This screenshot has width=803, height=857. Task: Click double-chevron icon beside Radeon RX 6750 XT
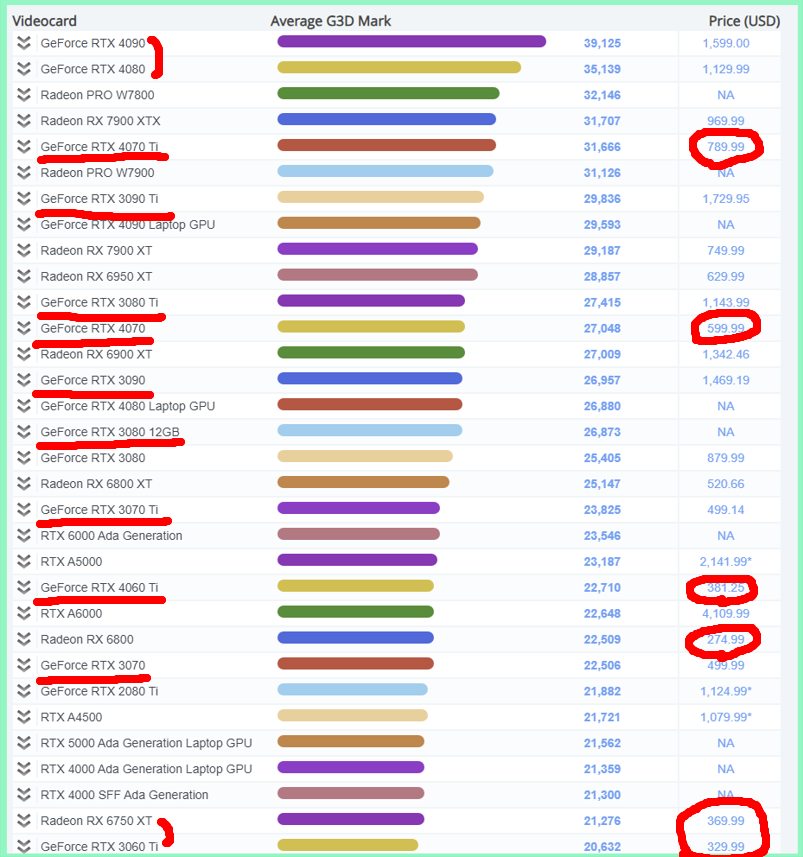point(24,820)
